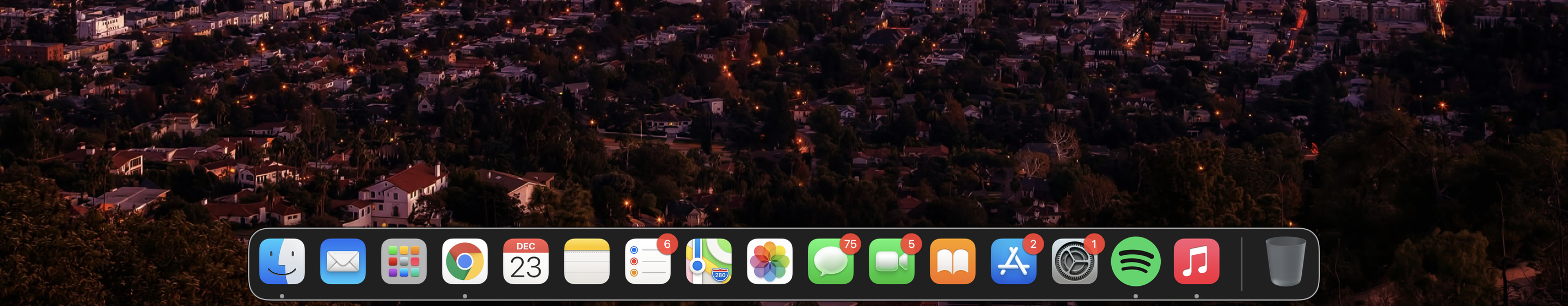Open App Store with 2 updates

[1013, 261]
